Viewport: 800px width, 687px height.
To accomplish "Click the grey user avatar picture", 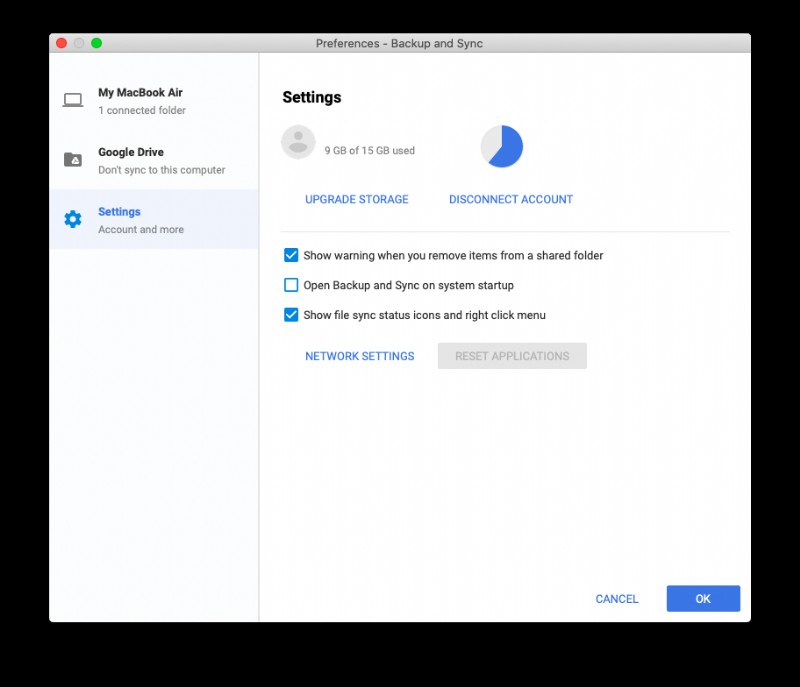I will click(297, 142).
